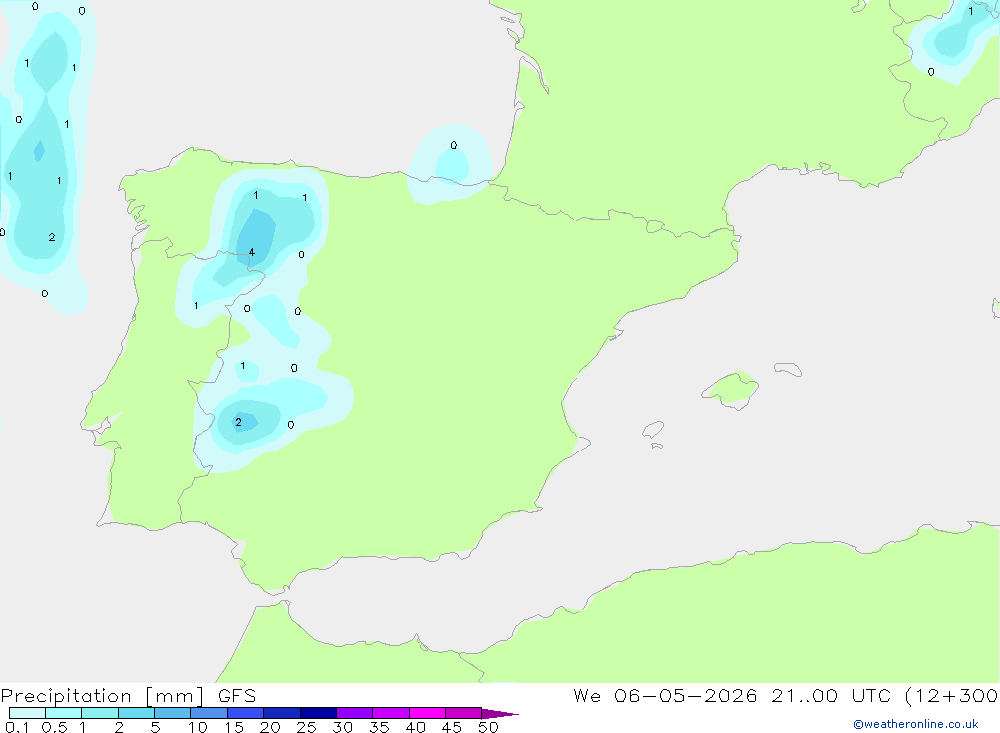Click the Ibiza island outline on the map
Image resolution: width=1000 pixels, height=733 pixels.
tap(653, 429)
